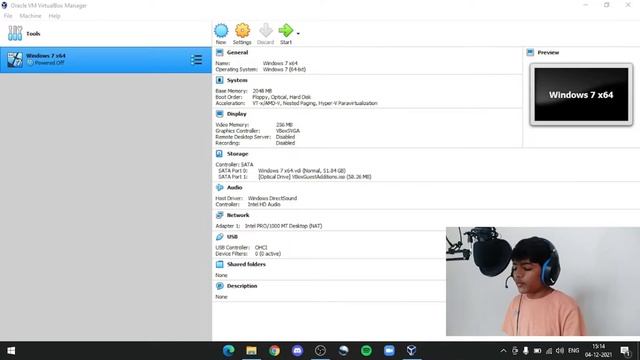
Task: Show hidden system tray icons
Action: [503, 351]
